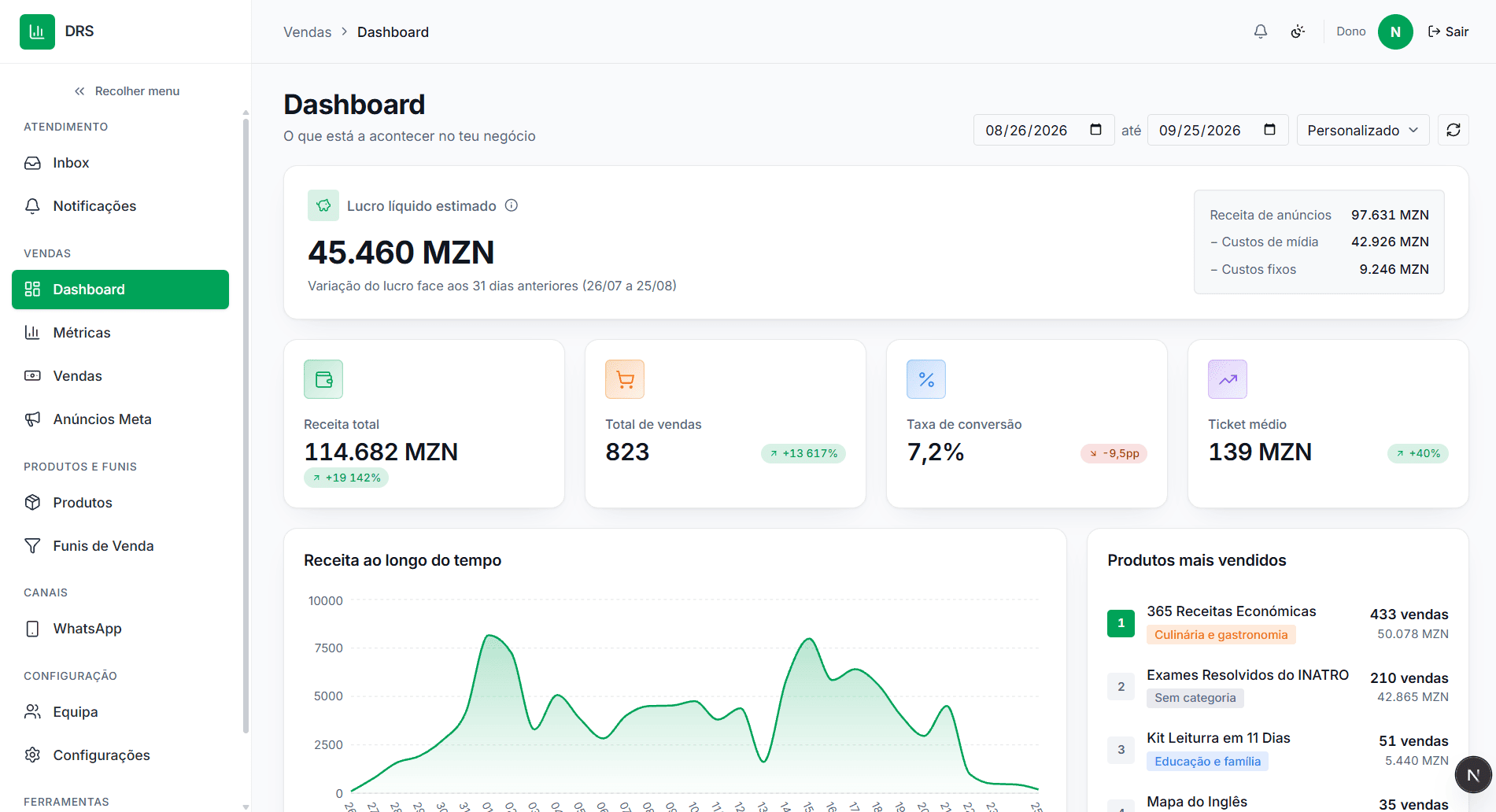Open Equipa settings page

(120, 712)
